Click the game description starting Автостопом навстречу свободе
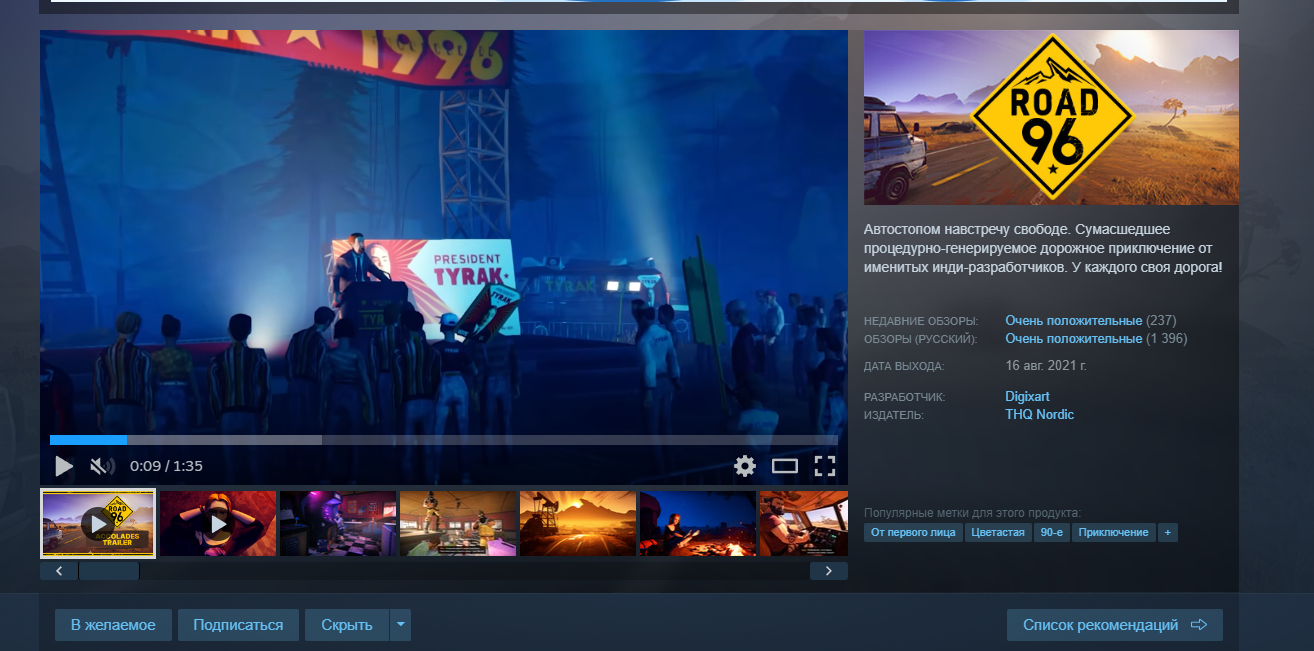This screenshot has height=651, width=1314. 1043,248
